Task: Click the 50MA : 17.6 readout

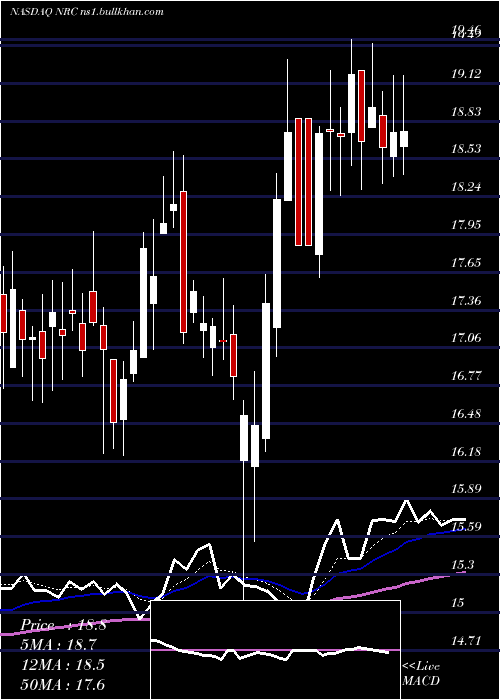Action: tap(63, 684)
